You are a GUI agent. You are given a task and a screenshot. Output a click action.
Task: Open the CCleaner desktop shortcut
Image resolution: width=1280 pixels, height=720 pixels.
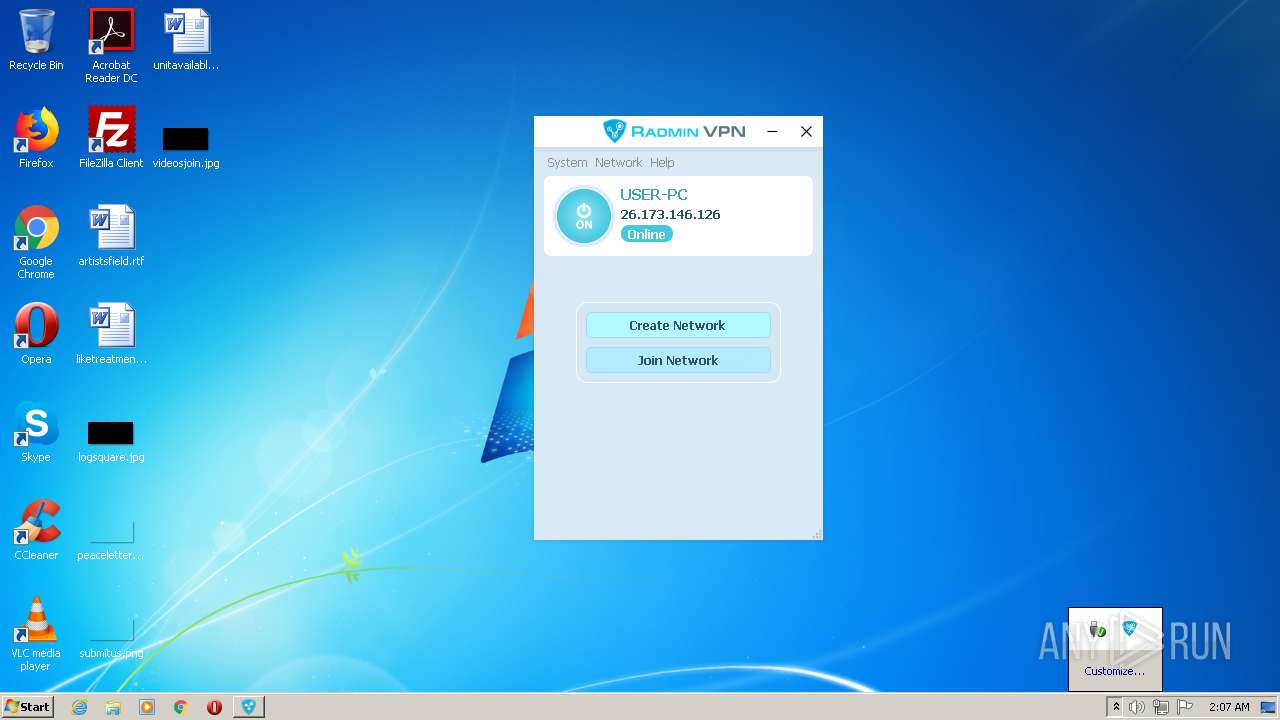(x=36, y=531)
